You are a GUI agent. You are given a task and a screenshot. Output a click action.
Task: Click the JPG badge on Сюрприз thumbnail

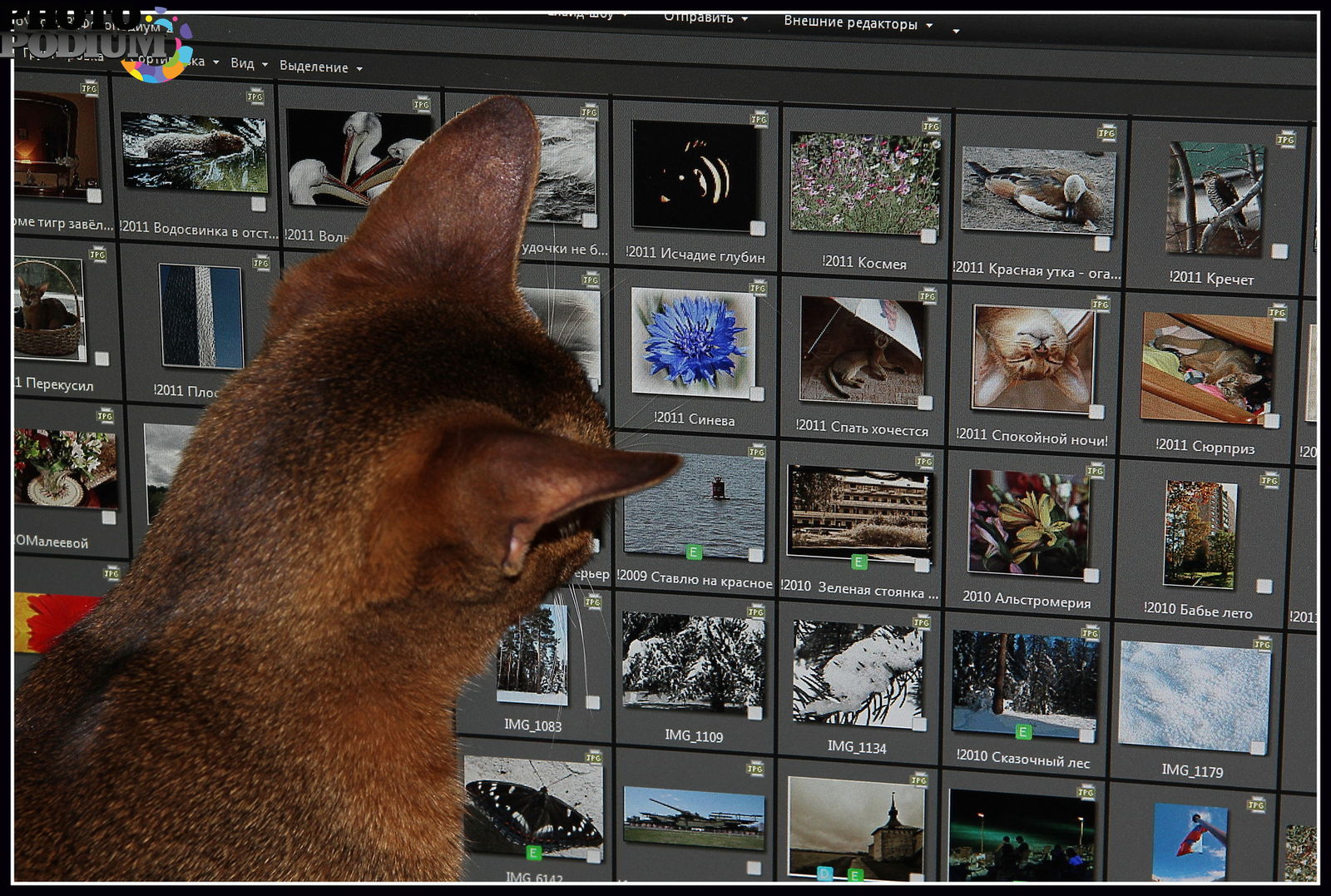point(1278,312)
